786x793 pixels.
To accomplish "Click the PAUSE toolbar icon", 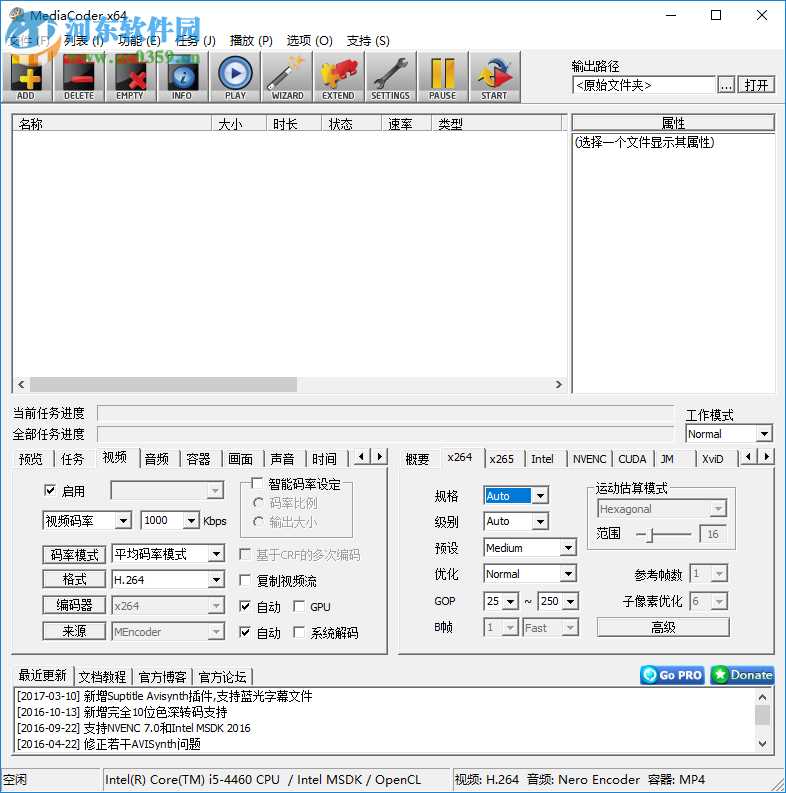I will click(442, 76).
